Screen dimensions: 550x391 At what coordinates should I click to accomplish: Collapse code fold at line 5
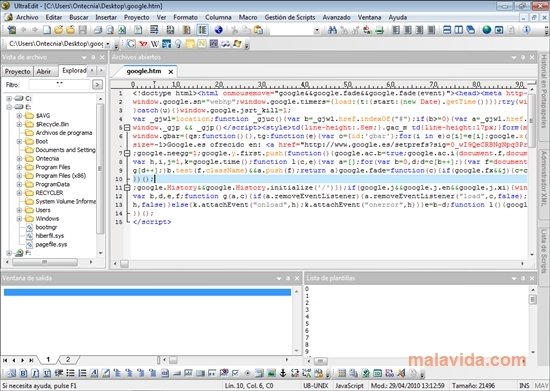(127, 128)
